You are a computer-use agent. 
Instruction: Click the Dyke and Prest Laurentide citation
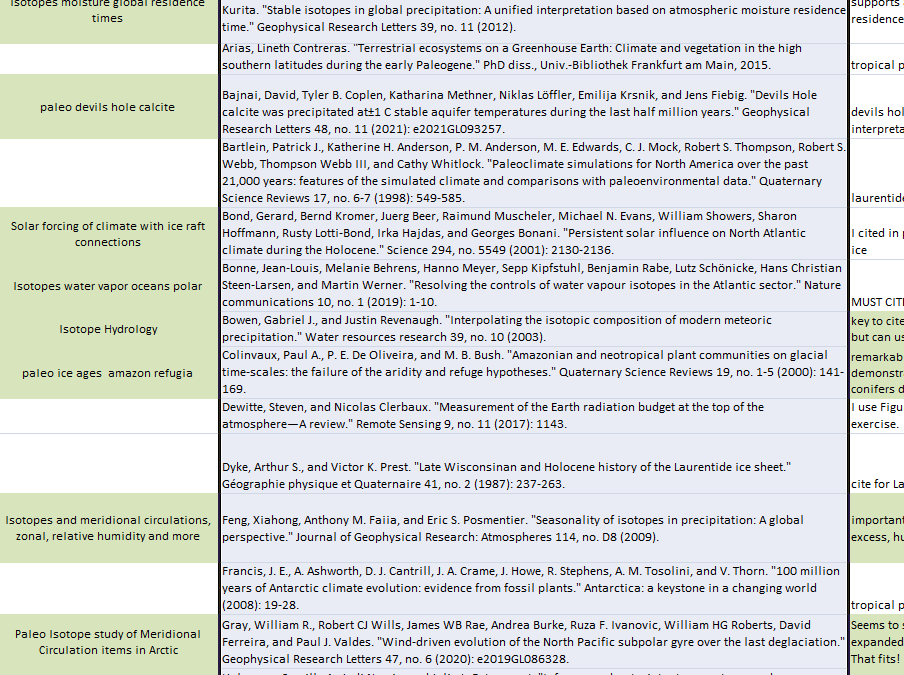[x=533, y=475]
